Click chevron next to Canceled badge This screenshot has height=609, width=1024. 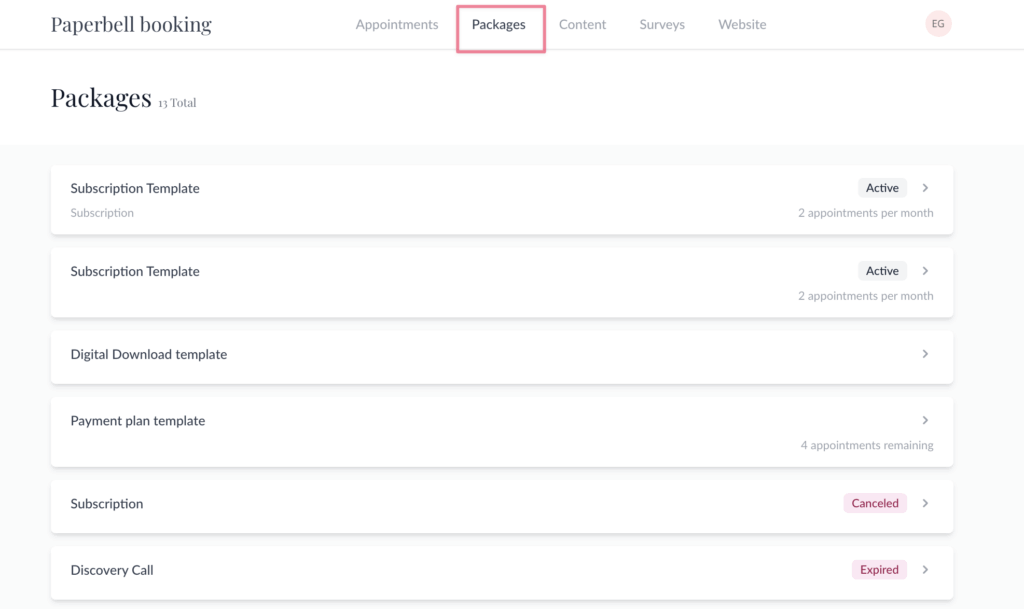coord(925,504)
